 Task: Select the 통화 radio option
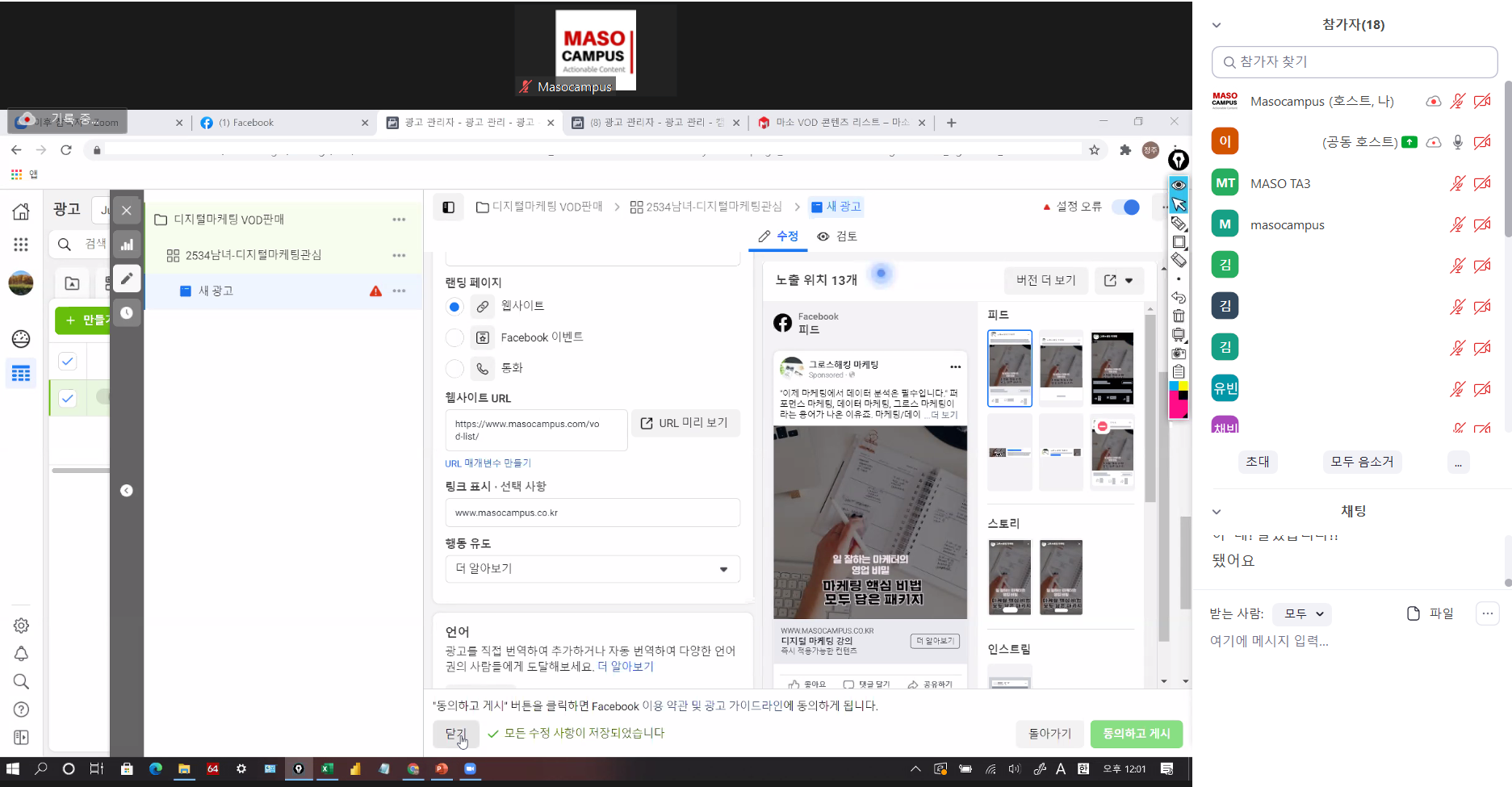click(x=454, y=368)
